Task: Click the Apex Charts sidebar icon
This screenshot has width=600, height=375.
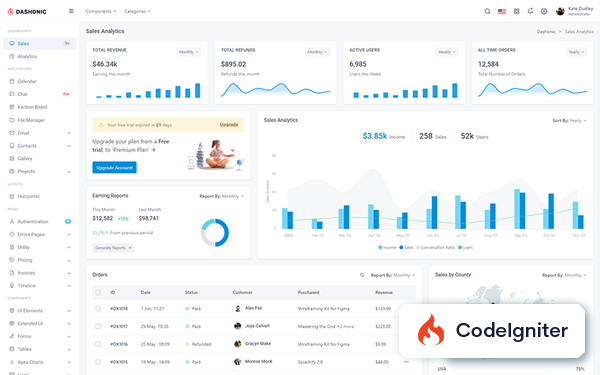Action: tap(11, 362)
